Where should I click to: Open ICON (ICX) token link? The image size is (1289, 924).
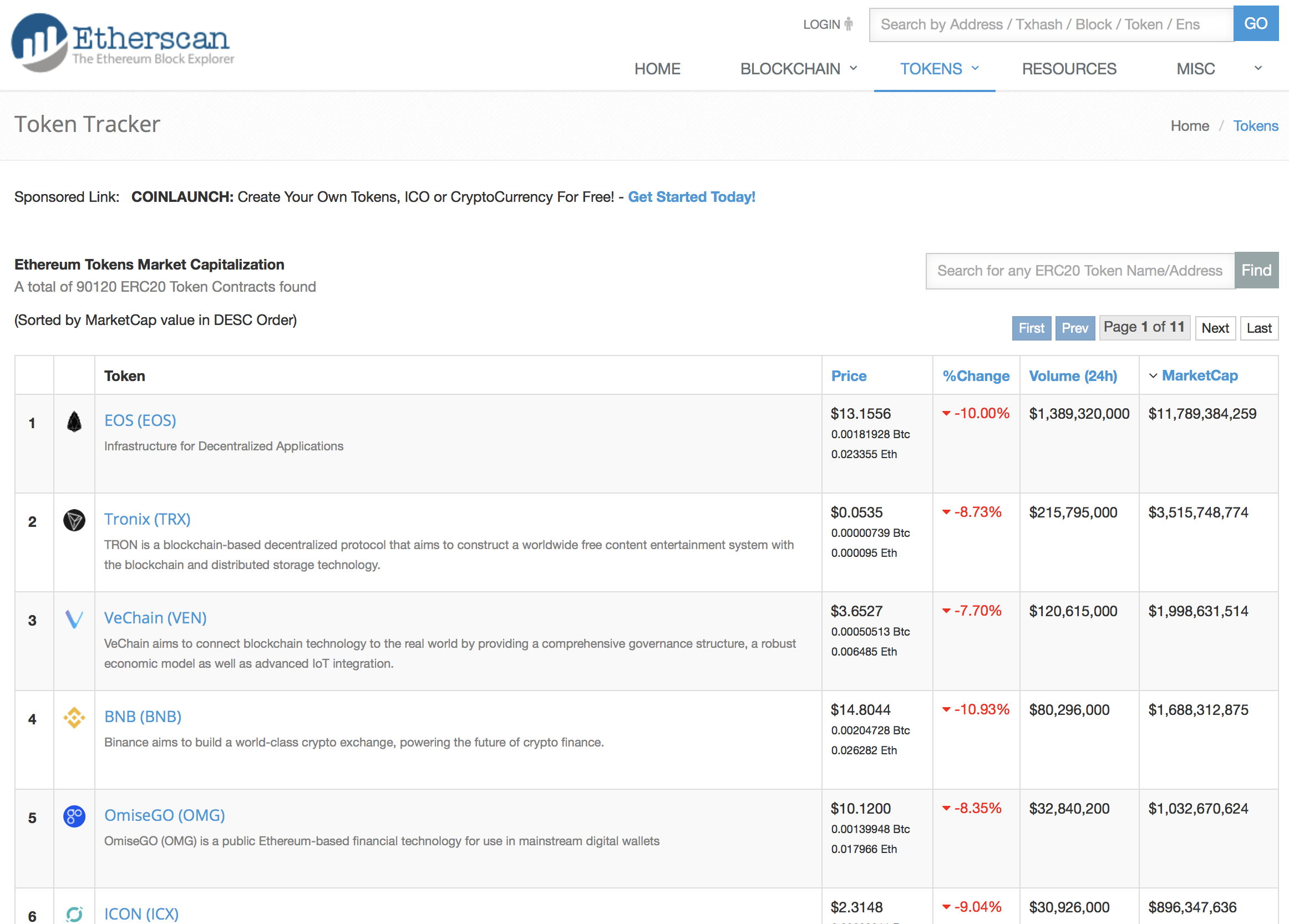[x=141, y=913]
